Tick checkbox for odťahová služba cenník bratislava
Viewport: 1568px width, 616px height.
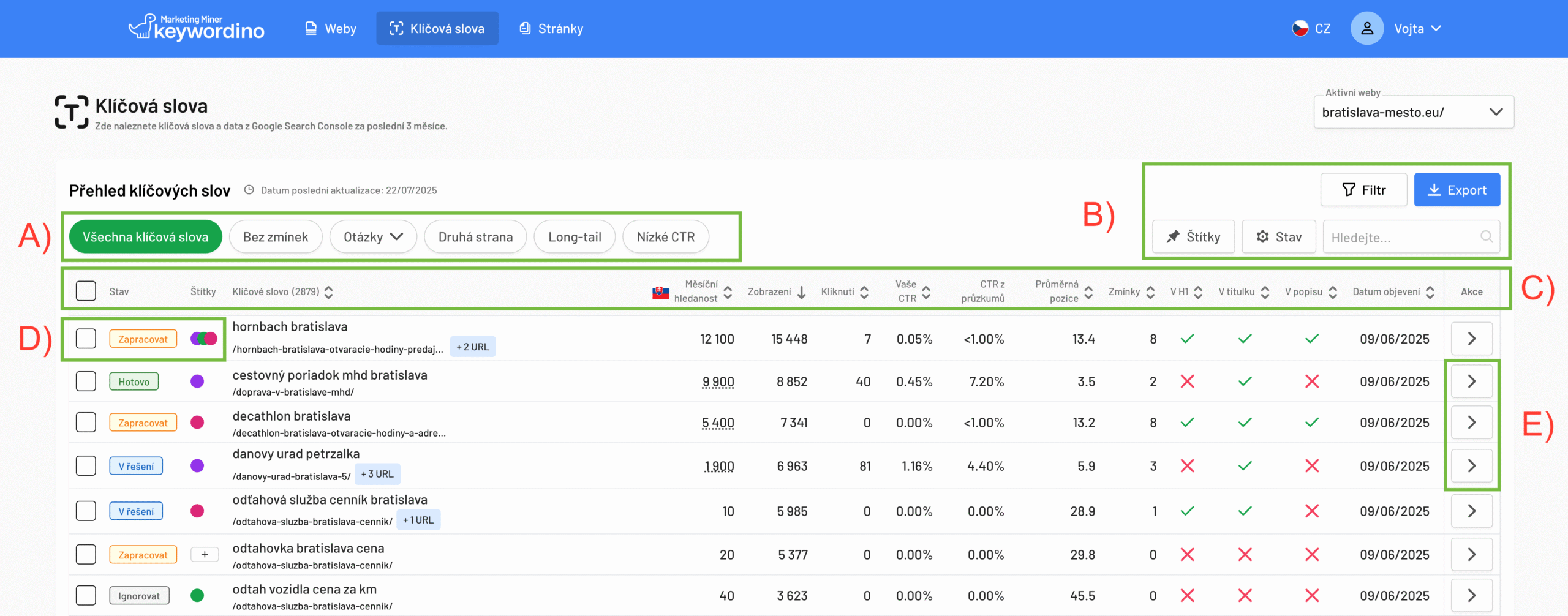(x=86, y=511)
